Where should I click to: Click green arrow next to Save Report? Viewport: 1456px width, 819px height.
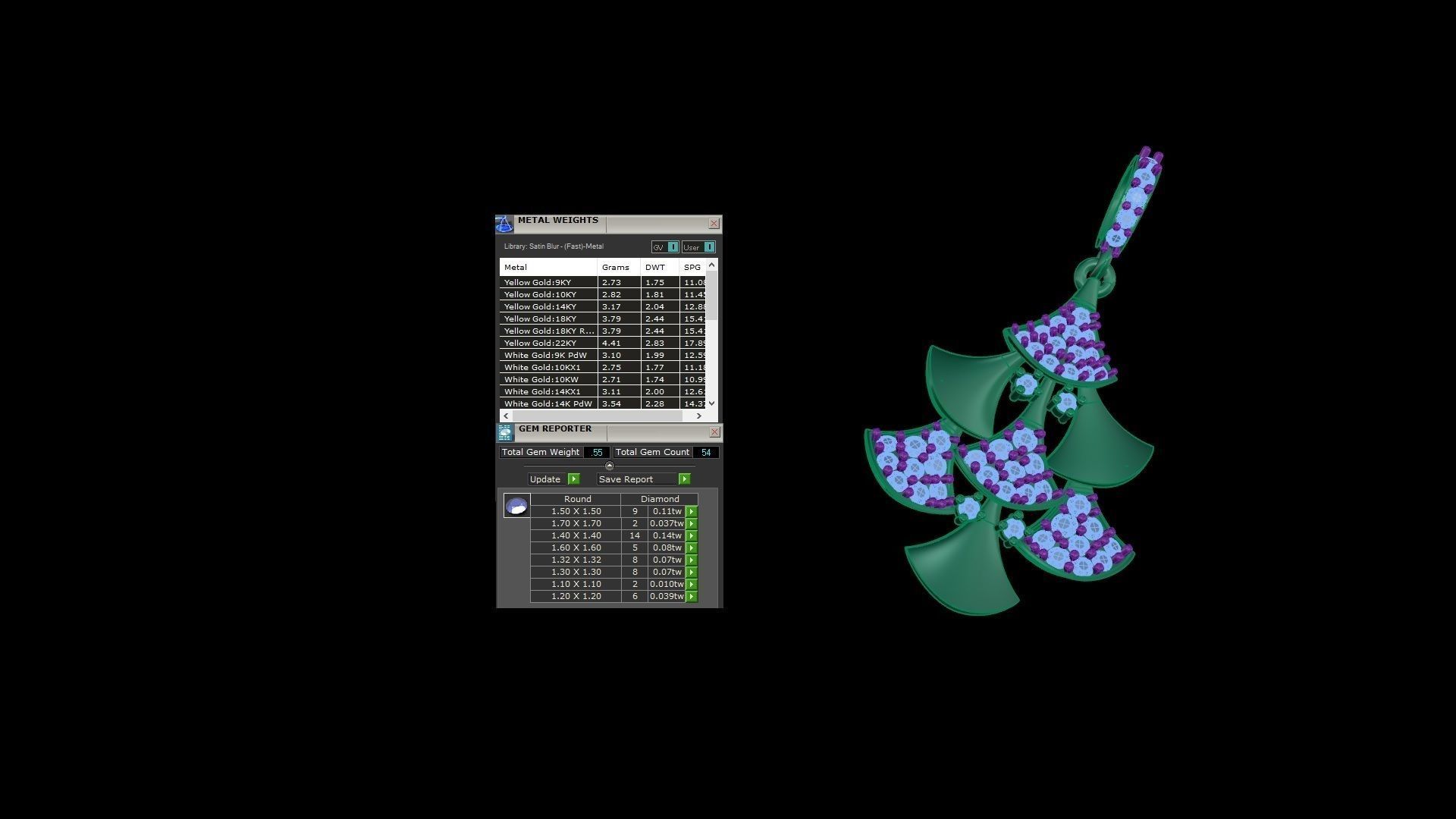[x=684, y=479]
